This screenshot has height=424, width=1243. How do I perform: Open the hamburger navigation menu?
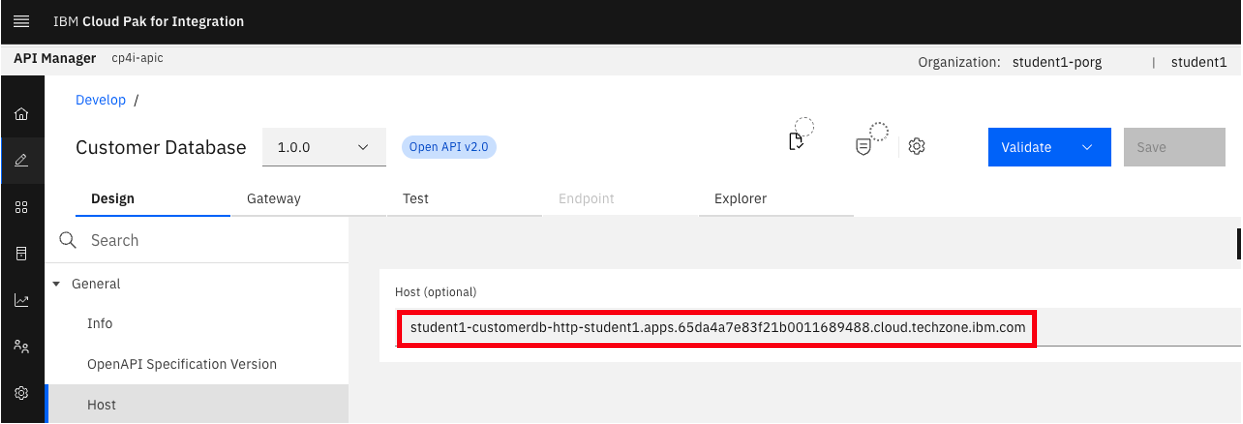(x=21, y=21)
